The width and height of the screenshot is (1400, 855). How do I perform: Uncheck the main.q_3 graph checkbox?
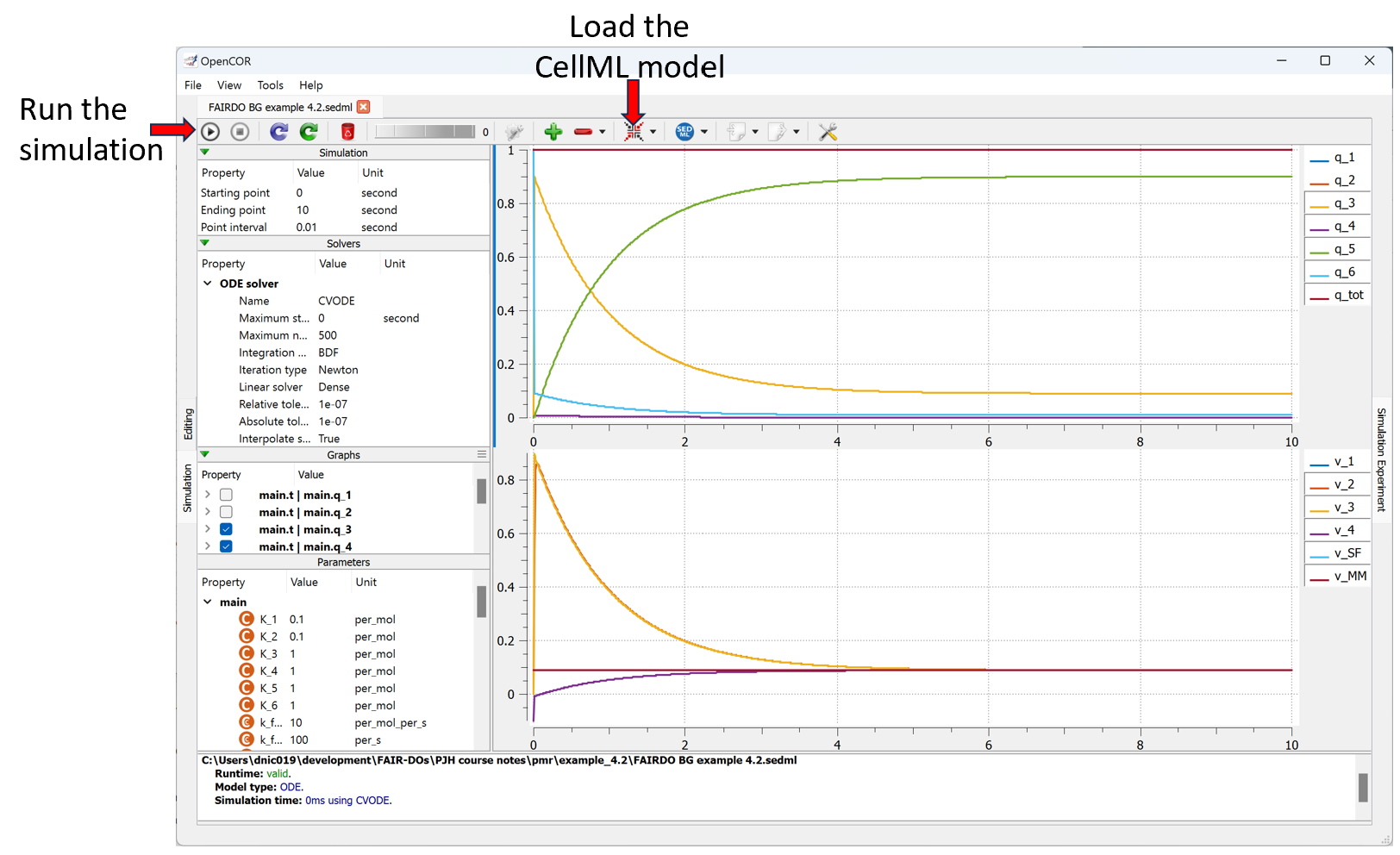click(x=226, y=529)
